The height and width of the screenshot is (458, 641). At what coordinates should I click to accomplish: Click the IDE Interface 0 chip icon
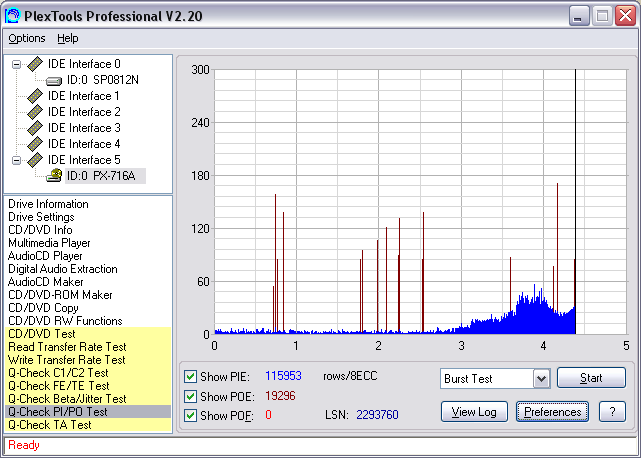(35, 64)
